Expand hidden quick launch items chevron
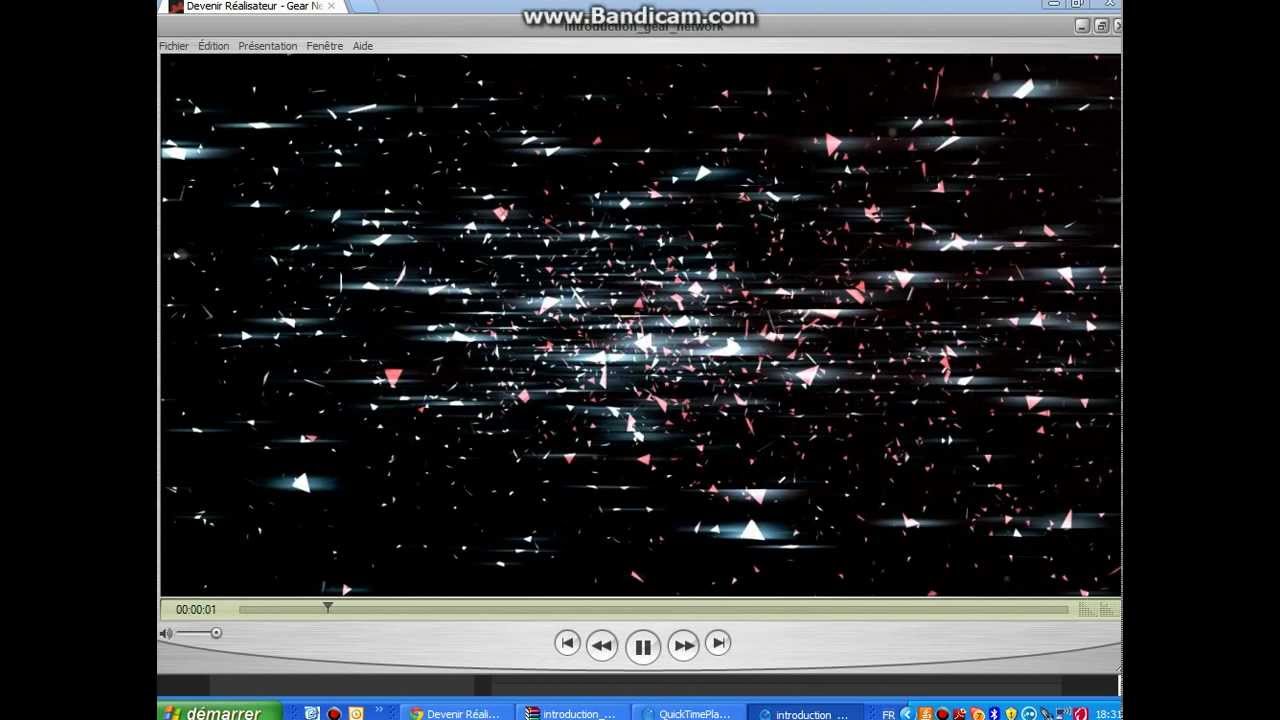This screenshot has width=1280, height=720. [x=379, y=711]
